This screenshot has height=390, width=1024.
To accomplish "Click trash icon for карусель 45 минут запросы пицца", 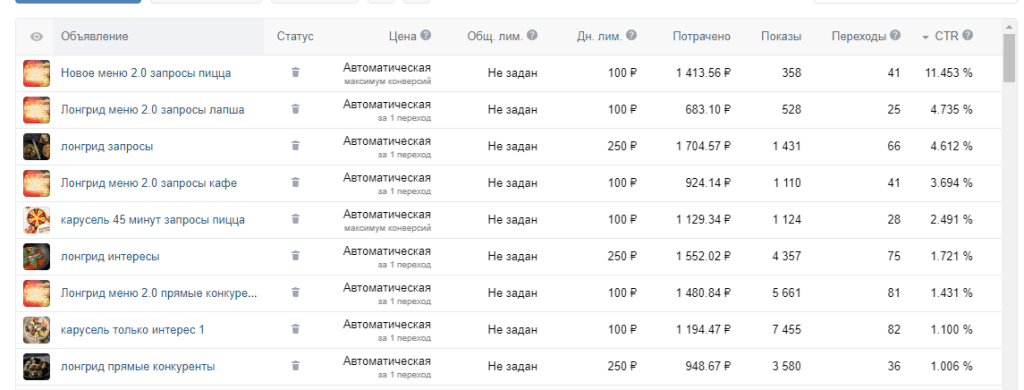I will 295,219.
